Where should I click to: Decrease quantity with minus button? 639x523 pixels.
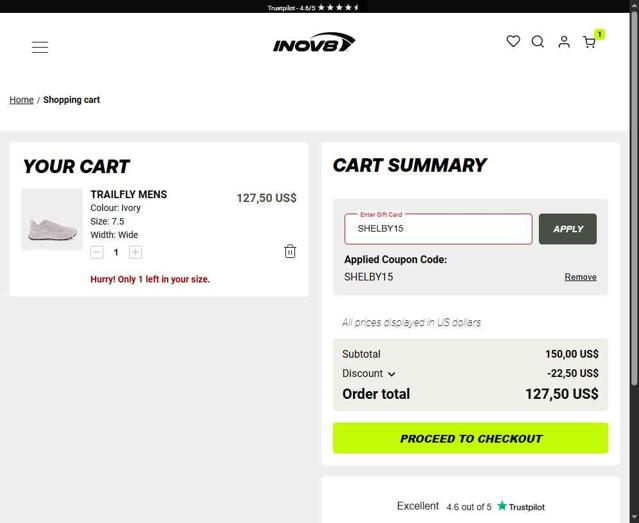(x=97, y=252)
